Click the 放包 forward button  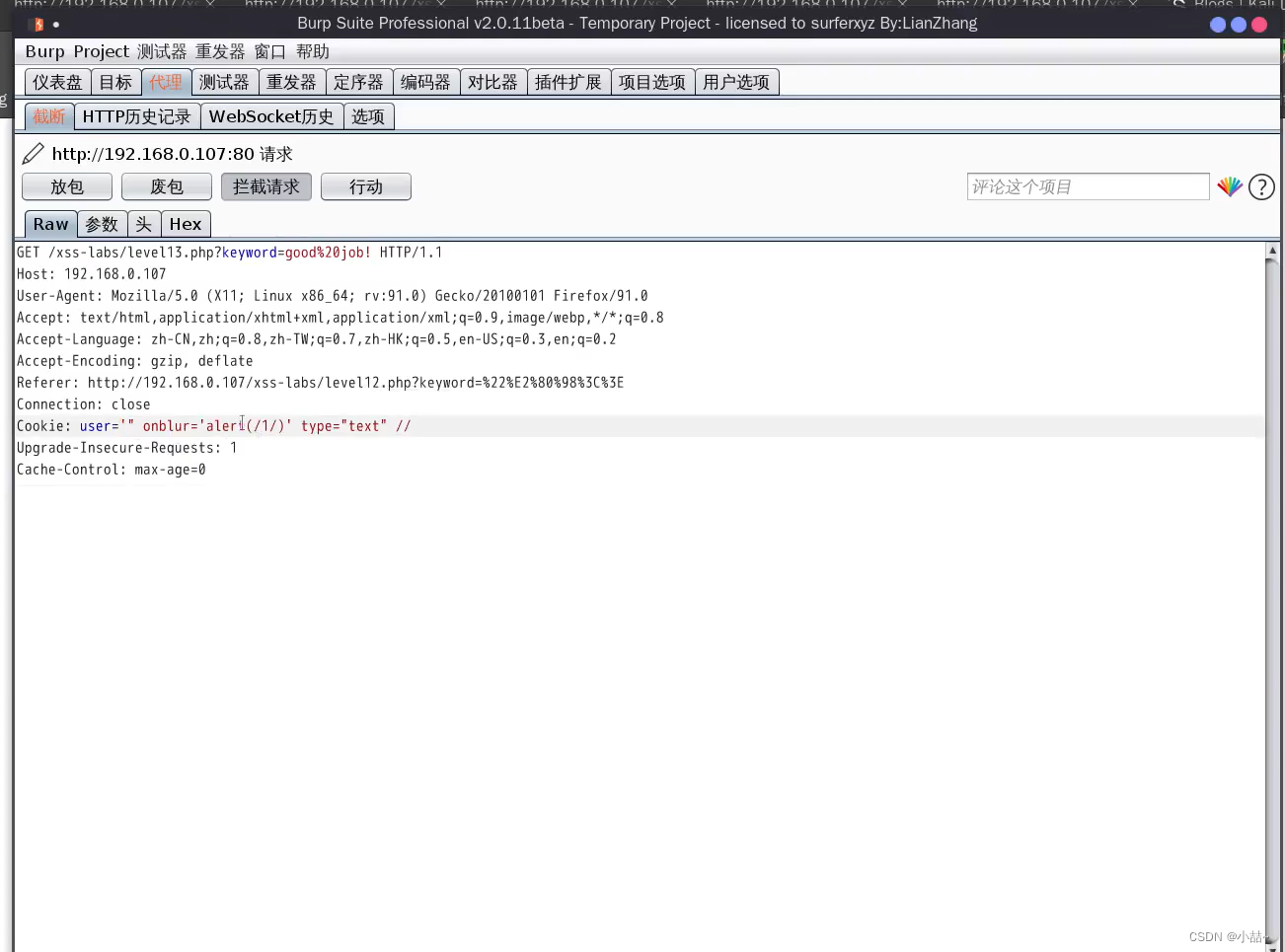[67, 186]
